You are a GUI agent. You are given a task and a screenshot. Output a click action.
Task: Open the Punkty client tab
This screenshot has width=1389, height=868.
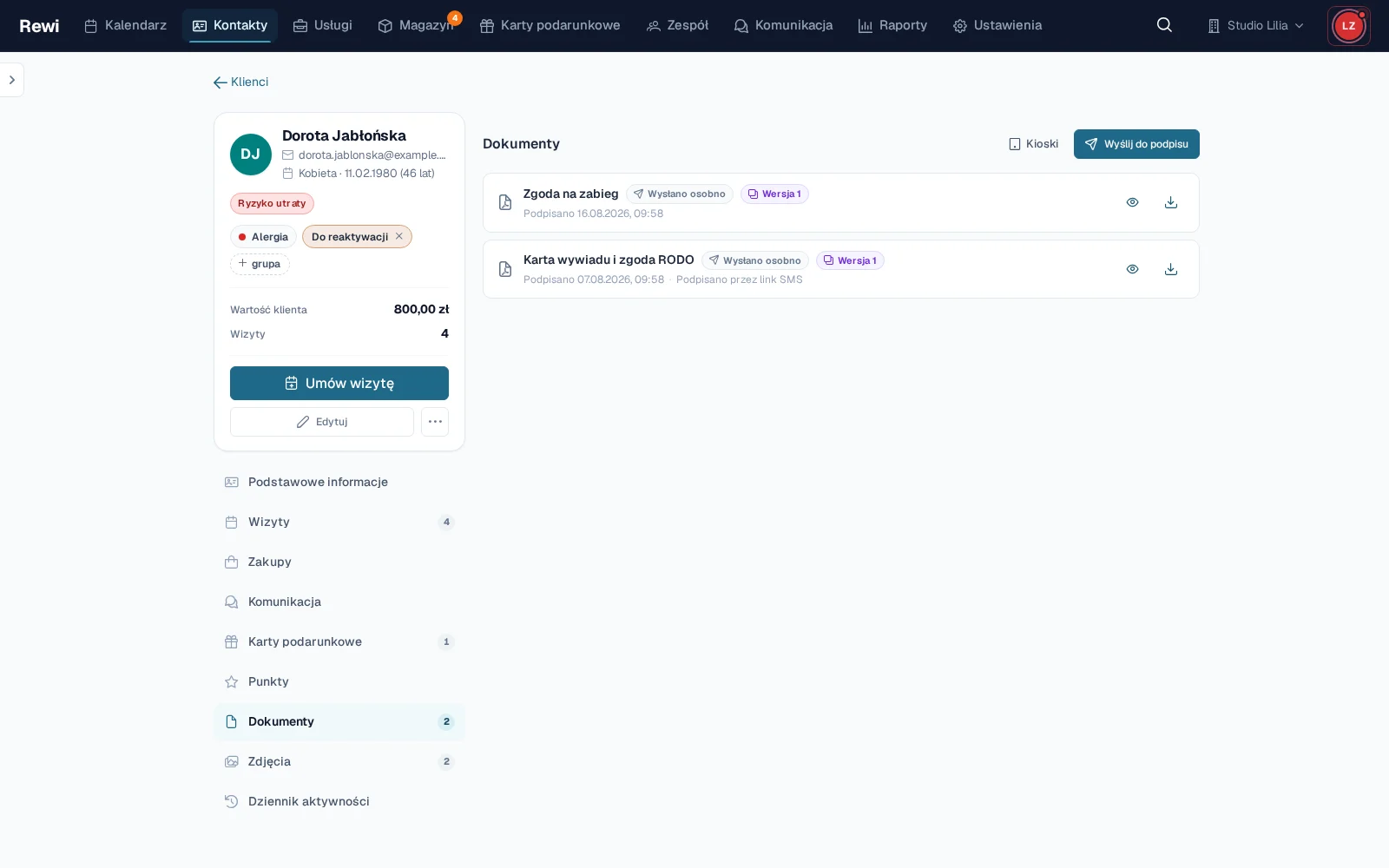tap(339, 681)
